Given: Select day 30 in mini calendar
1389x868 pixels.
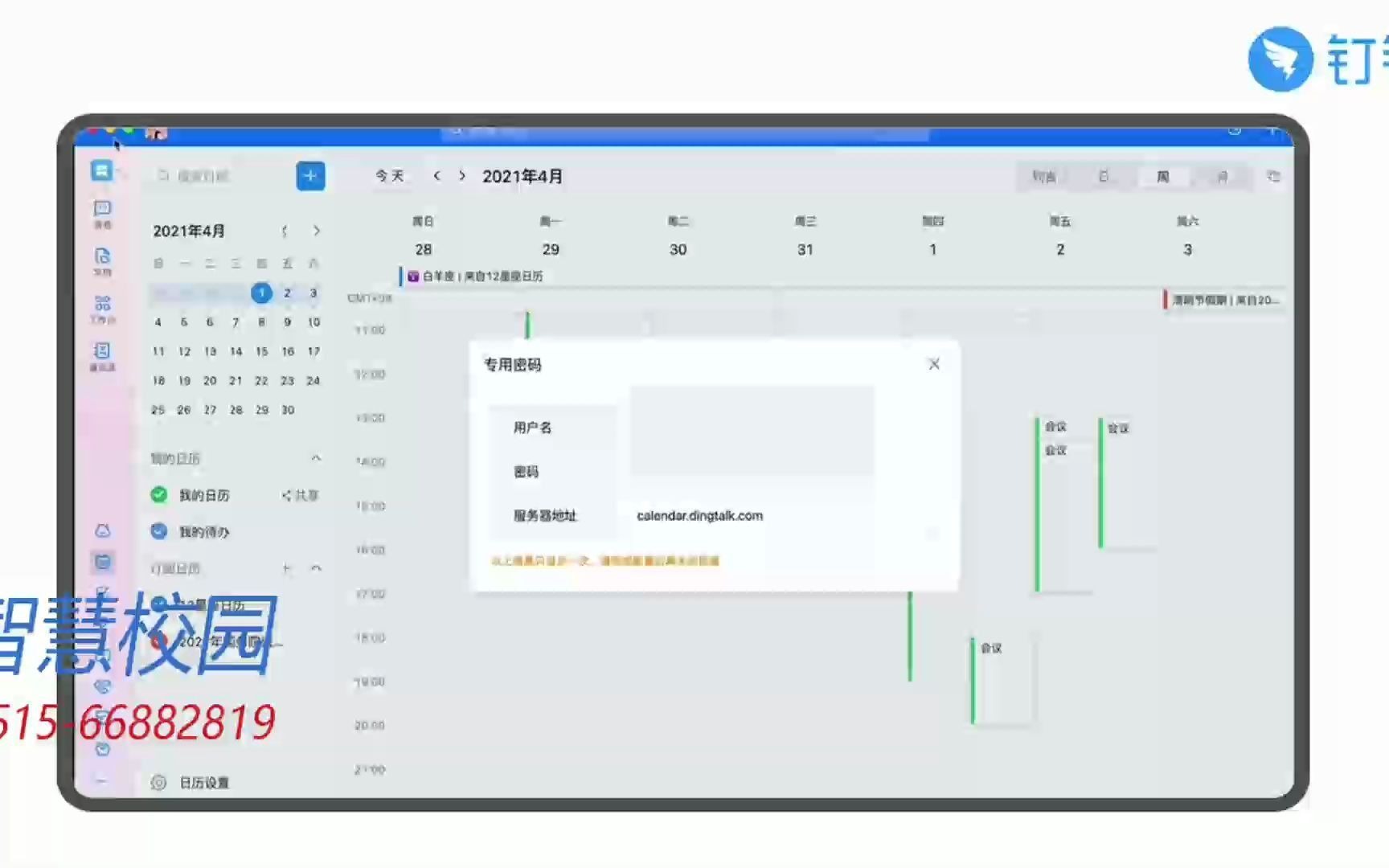Looking at the screenshot, I should [287, 410].
